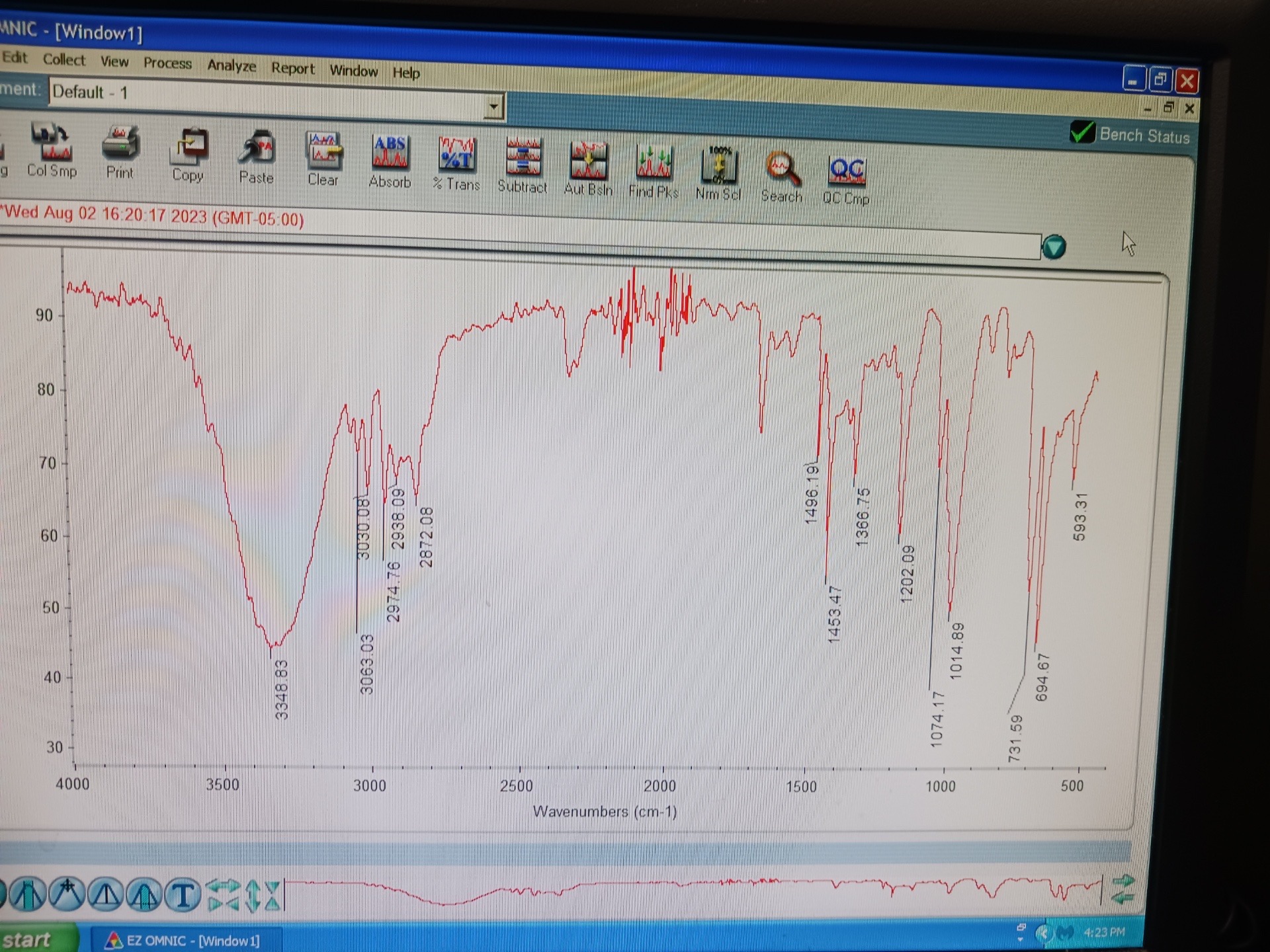Image resolution: width=1270 pixels, height=952 pixels.
Task: Open the Default - 1 experiment dropdown
Action: 493,106
